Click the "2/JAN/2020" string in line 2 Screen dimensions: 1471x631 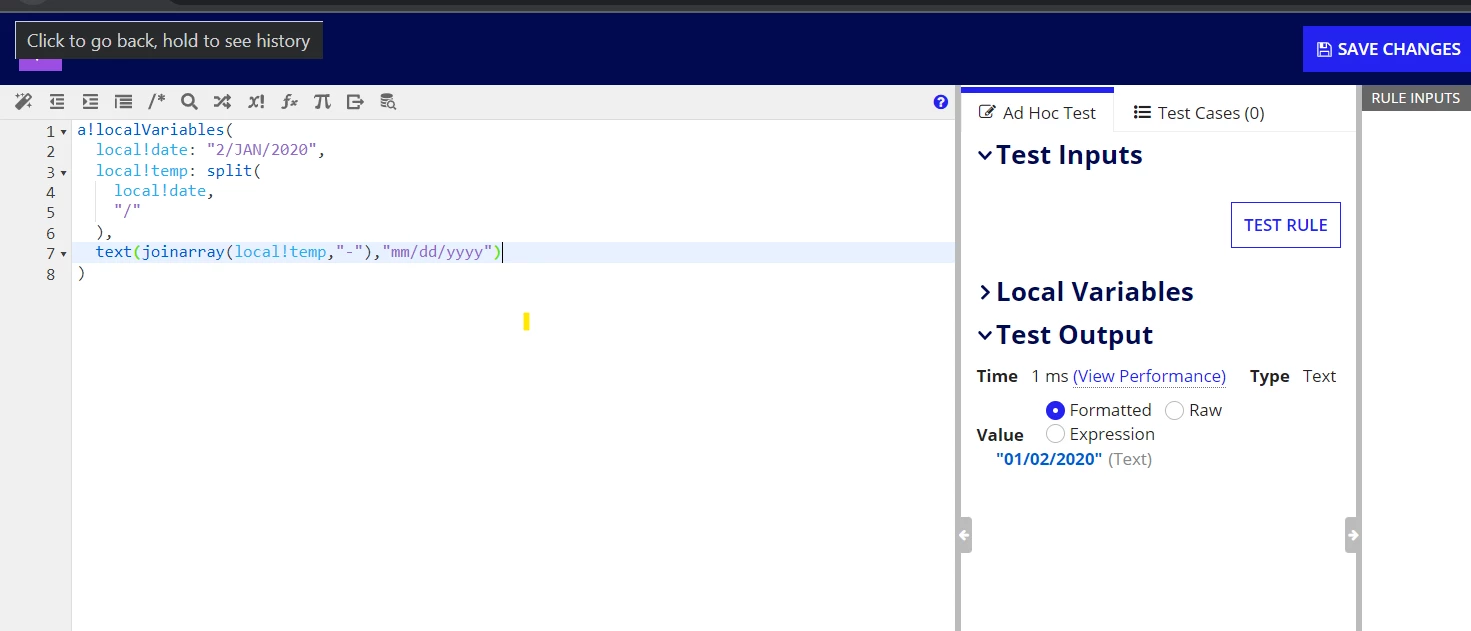pyautogui.click(x=262, y=150)
